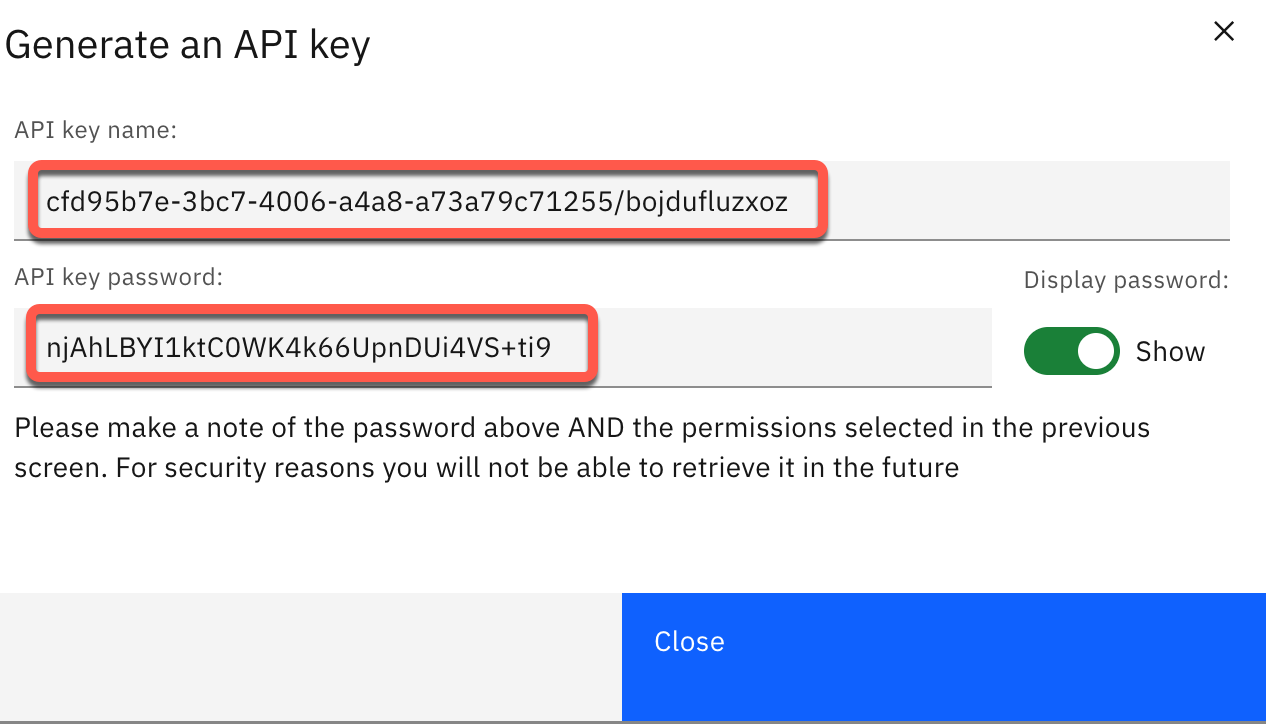
Task: Click the For security reasons sentence
Action: click(x=537, y=467)
